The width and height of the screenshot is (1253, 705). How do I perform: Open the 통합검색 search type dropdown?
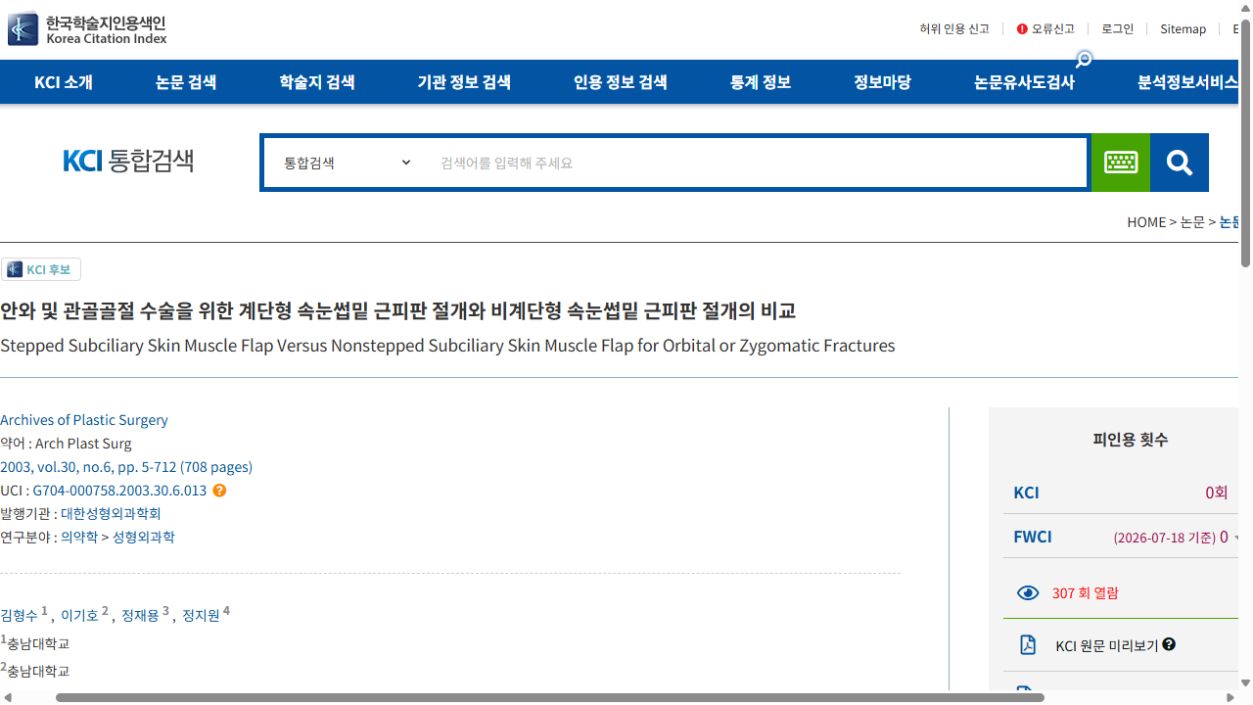(347, 163)
